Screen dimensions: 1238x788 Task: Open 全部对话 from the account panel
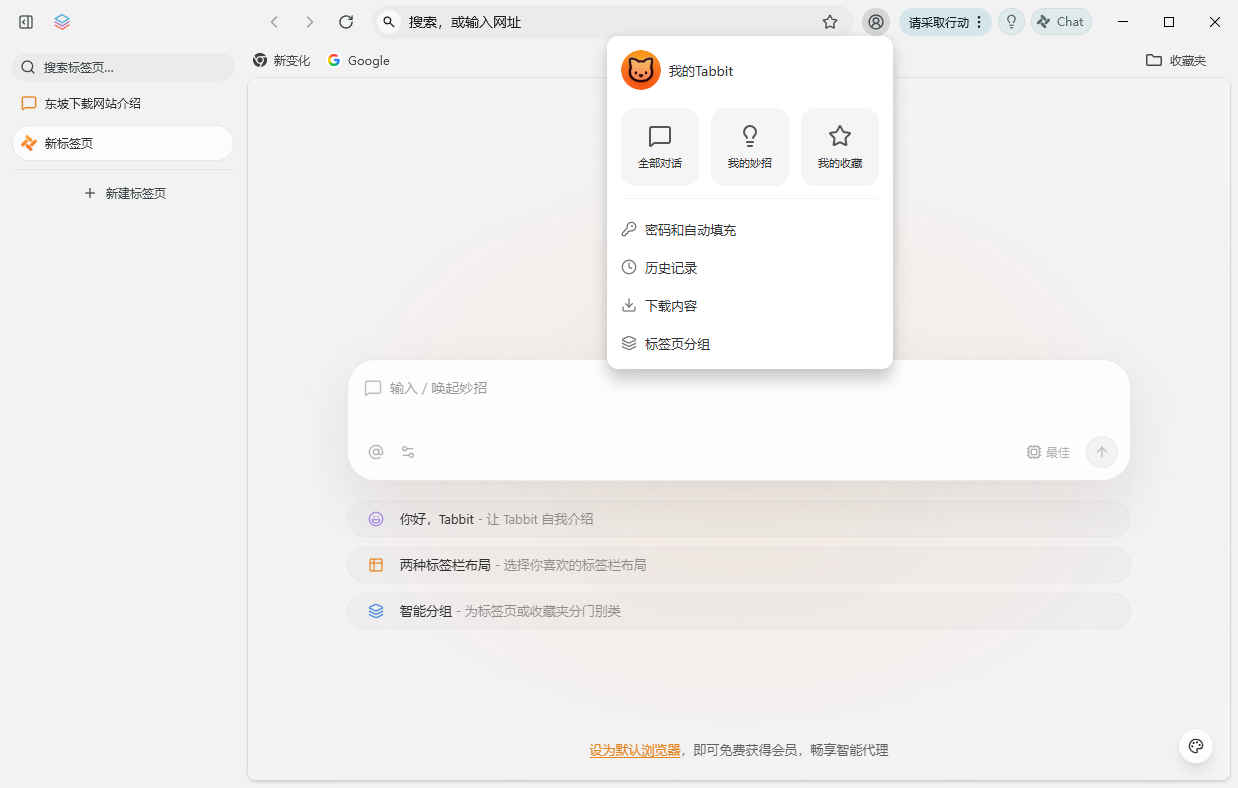click(x=659, y=146)
